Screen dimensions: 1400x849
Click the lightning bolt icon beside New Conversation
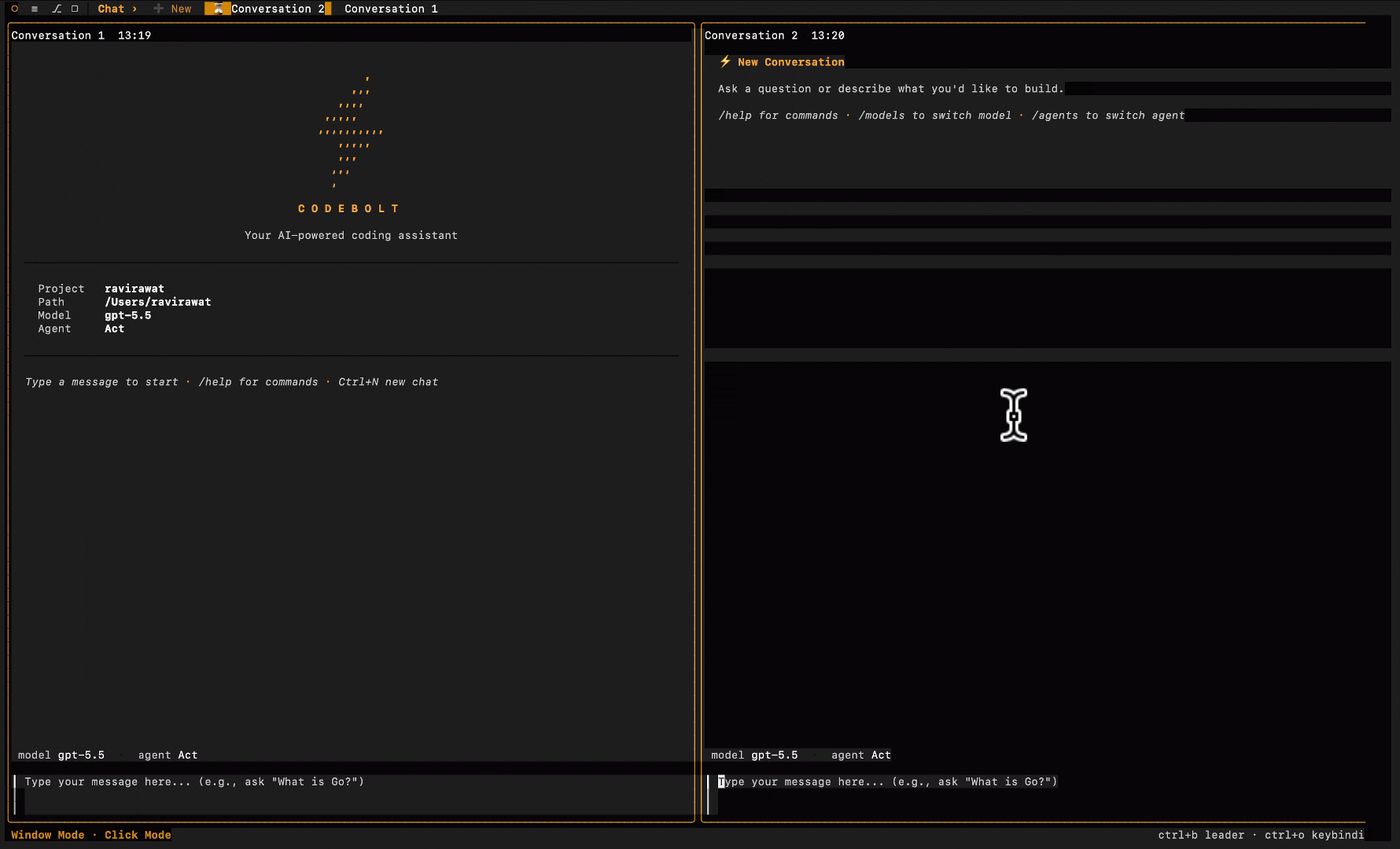pyautogui.click(x=725, y=61)
